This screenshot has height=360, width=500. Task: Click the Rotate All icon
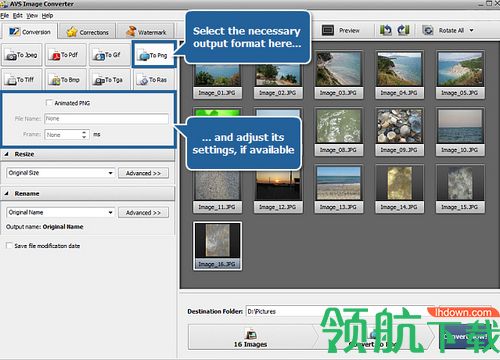pos(428,30)
